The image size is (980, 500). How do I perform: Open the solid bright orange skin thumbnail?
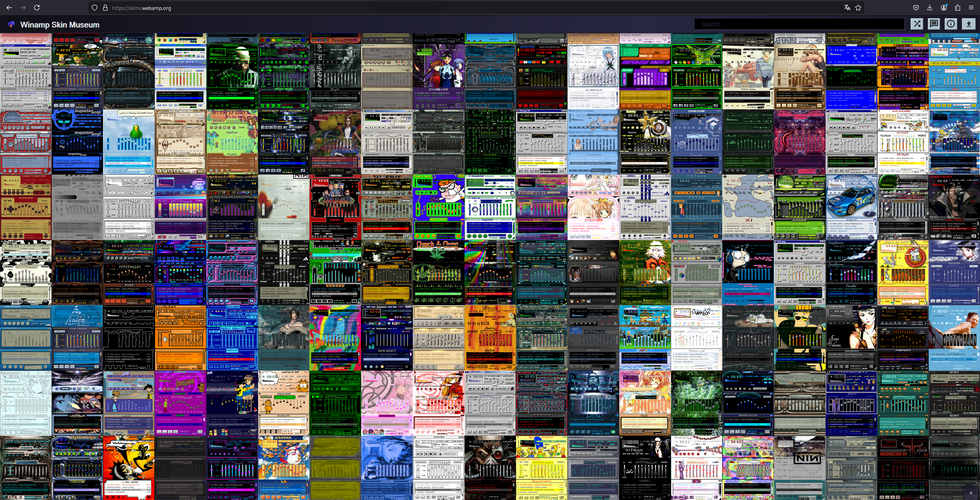tap(180, 338)
